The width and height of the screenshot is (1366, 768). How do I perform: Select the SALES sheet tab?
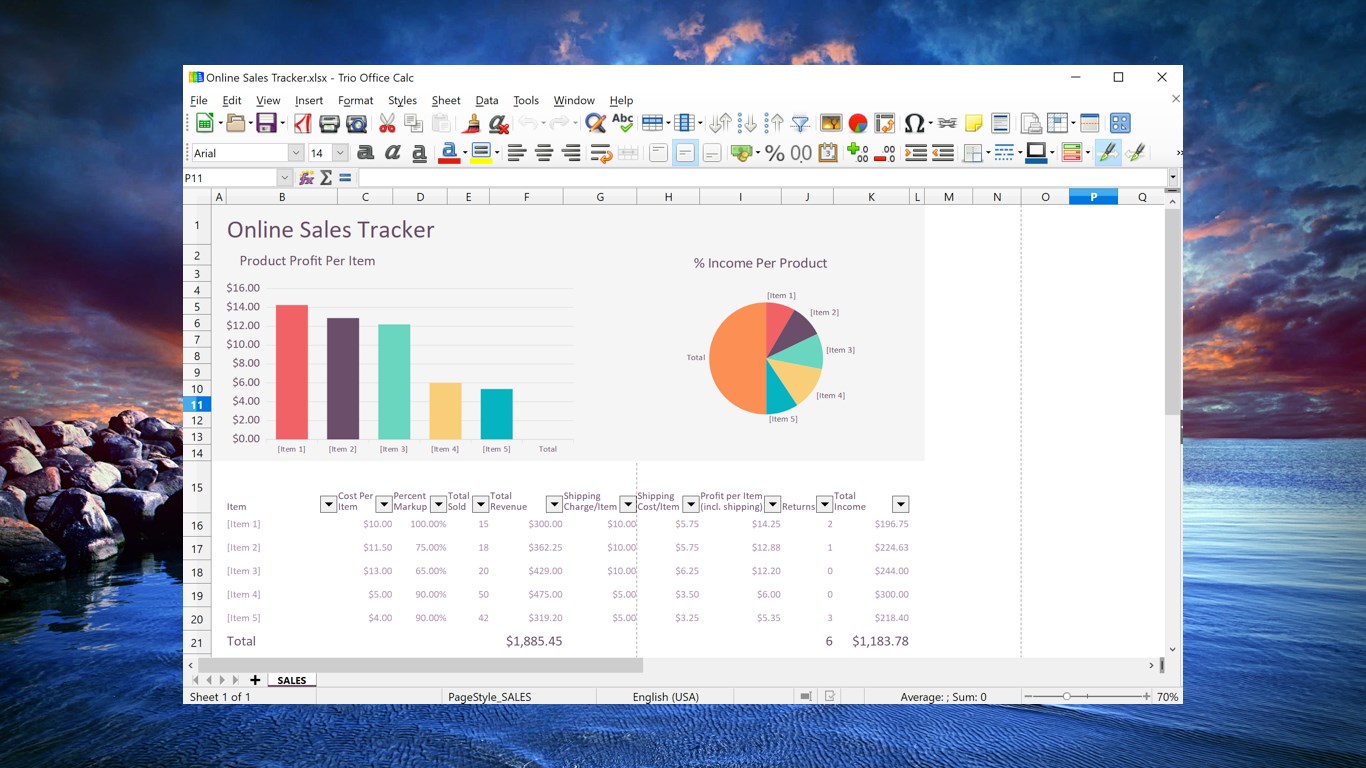291,680
